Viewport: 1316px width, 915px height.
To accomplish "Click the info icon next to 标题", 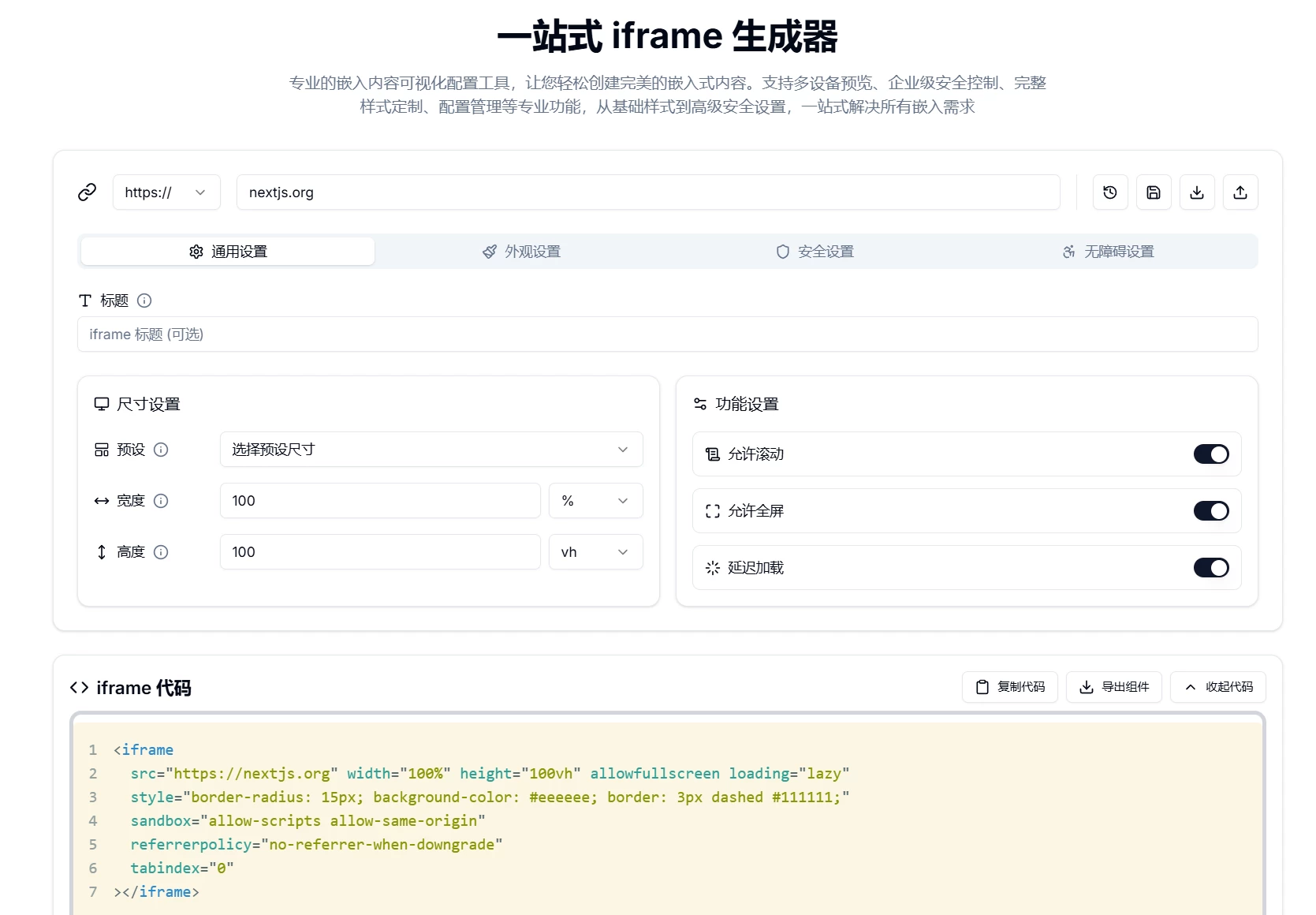I will pos(144,301).
